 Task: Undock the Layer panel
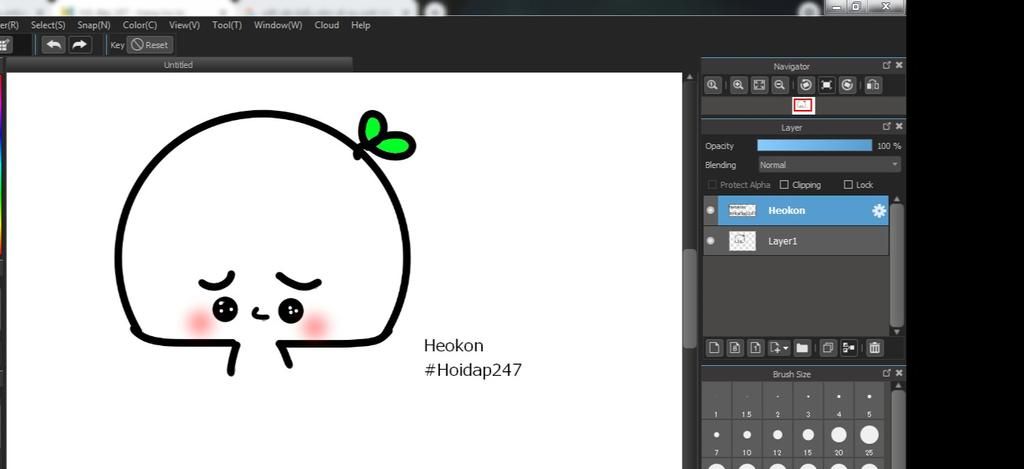[886, 127]
